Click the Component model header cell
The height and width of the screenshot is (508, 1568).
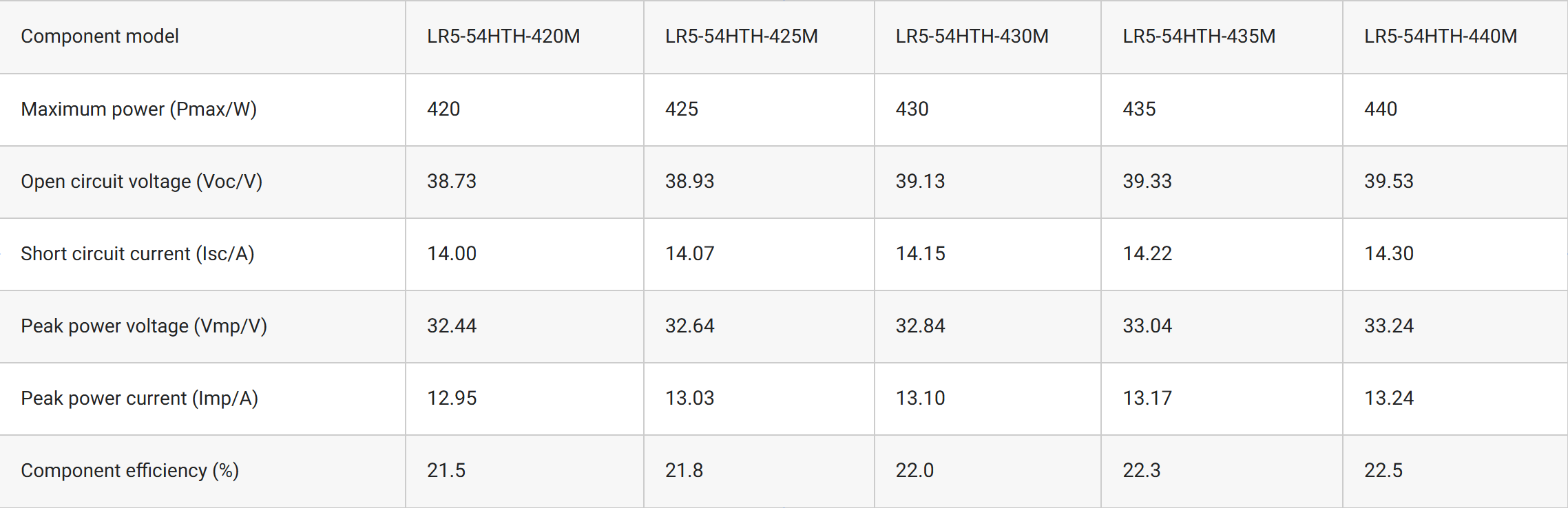point(100,36)
